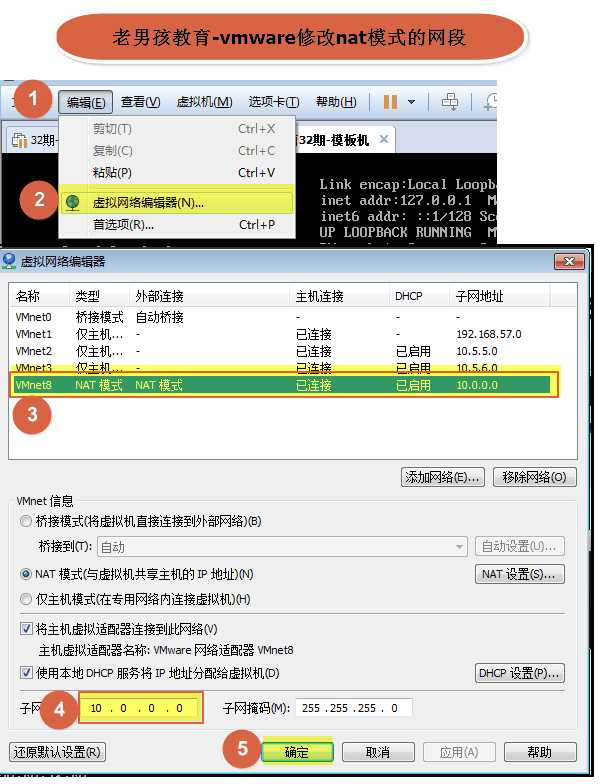Click the globe icon beside 虚拟网络编辑器
This screenshot has width=600, height=784.
click(73, 202)
